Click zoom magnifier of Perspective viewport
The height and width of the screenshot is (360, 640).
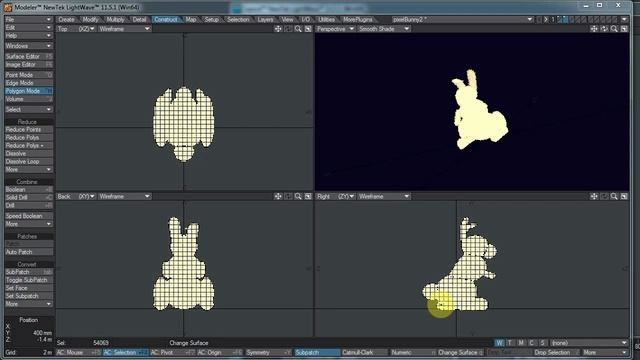coord(614,29)
